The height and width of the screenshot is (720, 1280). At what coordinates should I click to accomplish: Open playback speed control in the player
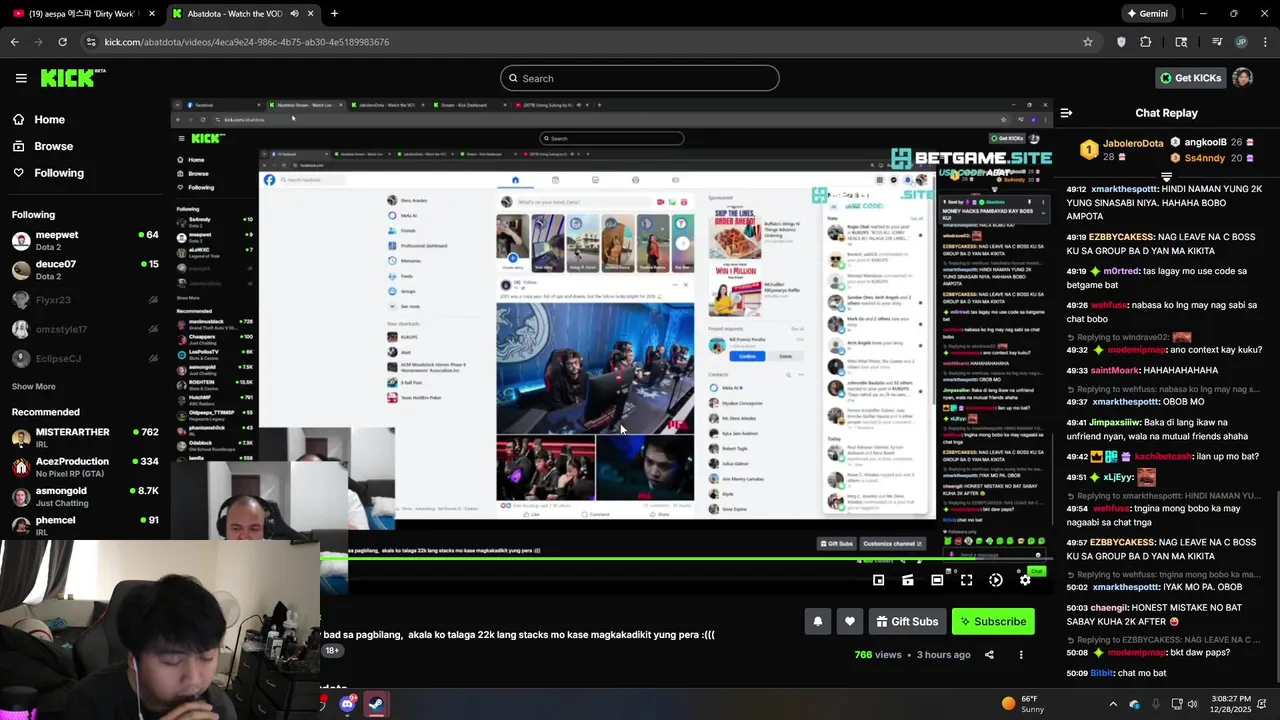click(x=996, y=580)
